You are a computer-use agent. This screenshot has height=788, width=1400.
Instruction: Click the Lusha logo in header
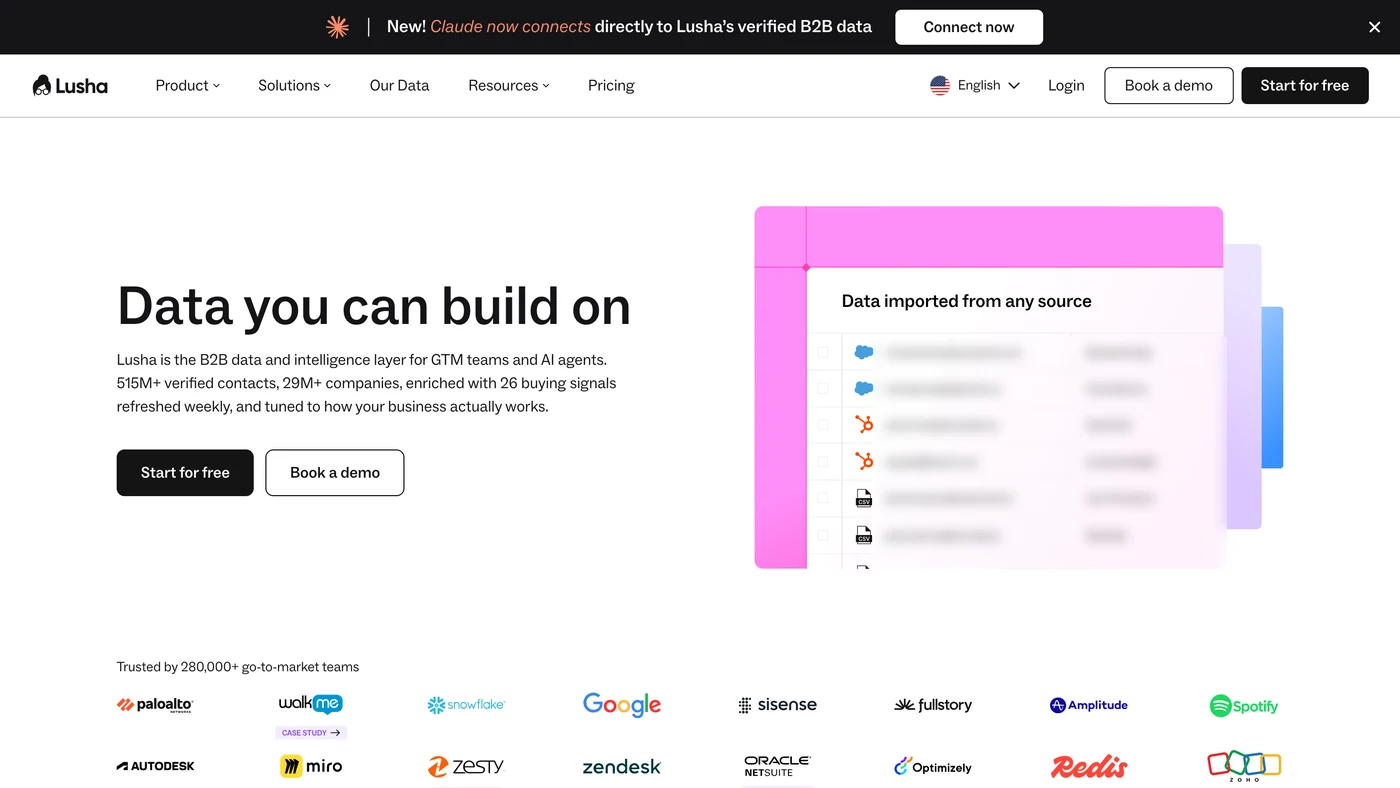pyautogui.click(x=70, y=85)
